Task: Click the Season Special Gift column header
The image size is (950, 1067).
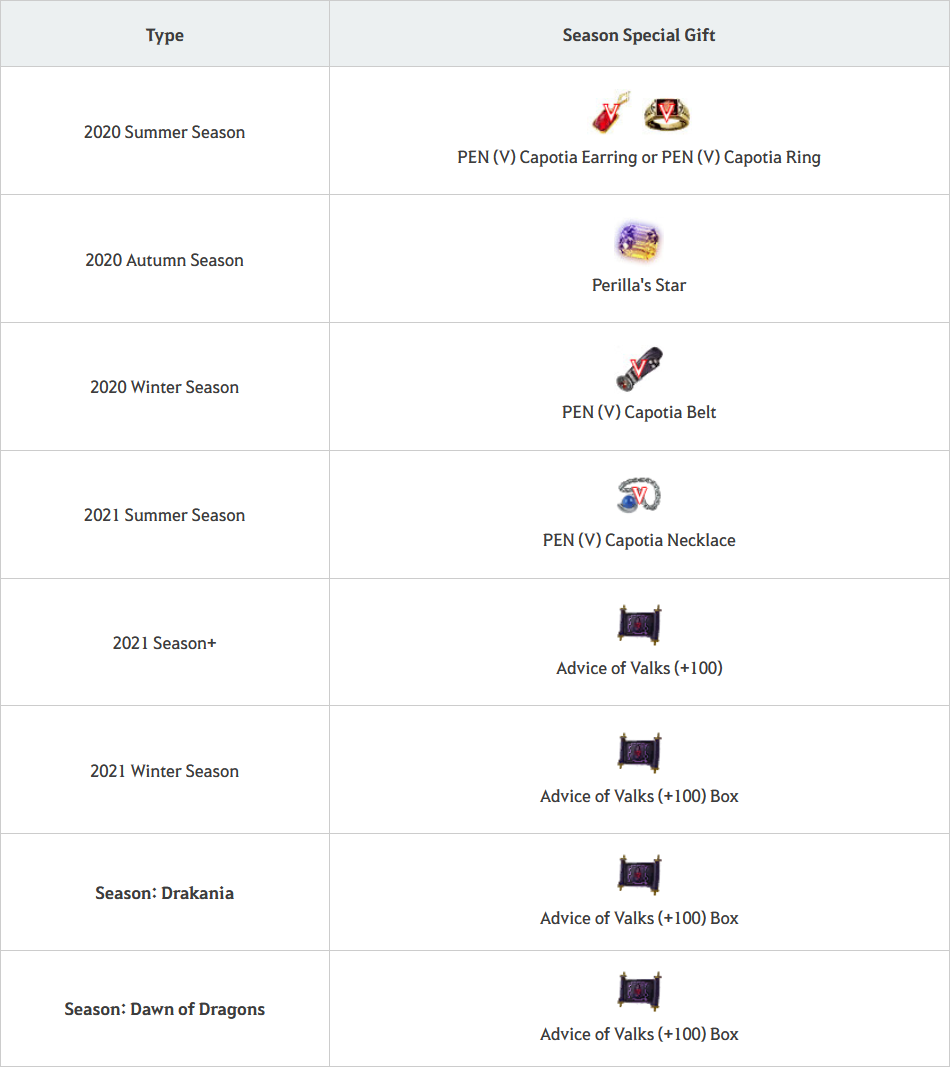Action: click(x=639, y=34)
